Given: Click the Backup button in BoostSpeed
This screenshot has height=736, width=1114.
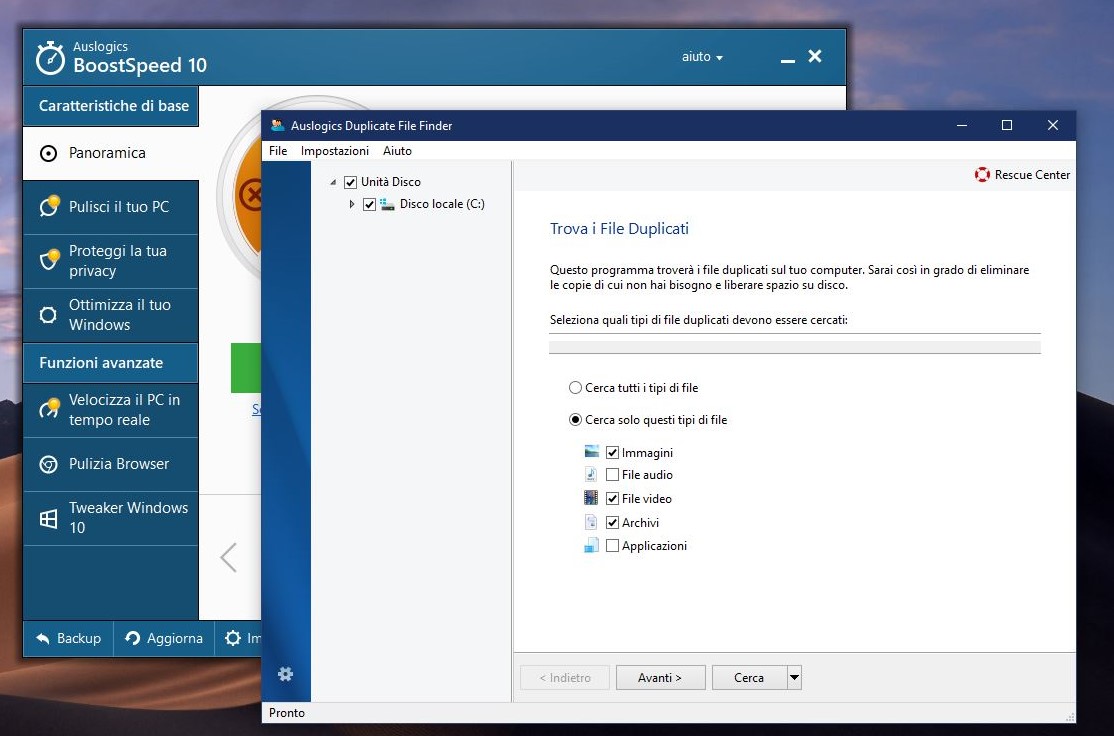Looking at the screenshot, I should pos(68,639).
